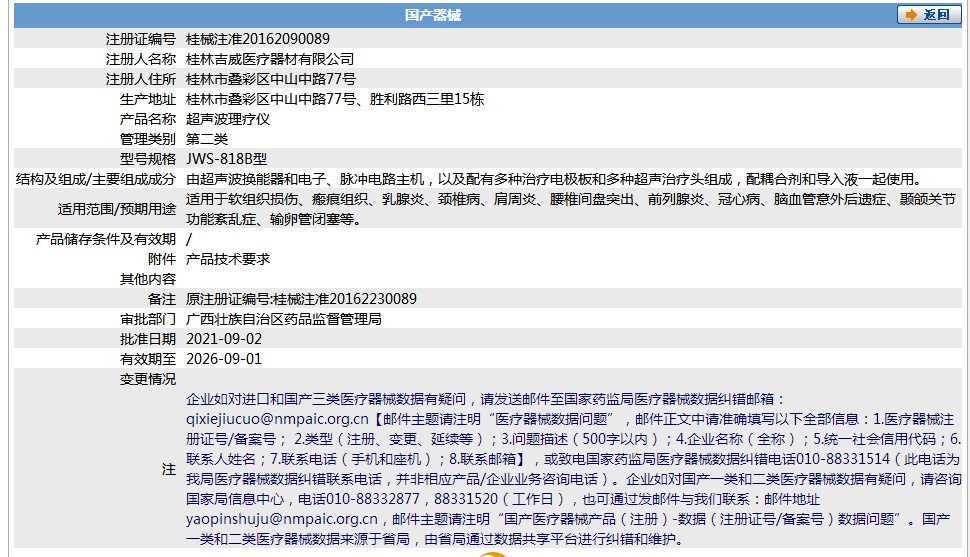Click the 注 label beside the note paragraph

tap(169, 469)
